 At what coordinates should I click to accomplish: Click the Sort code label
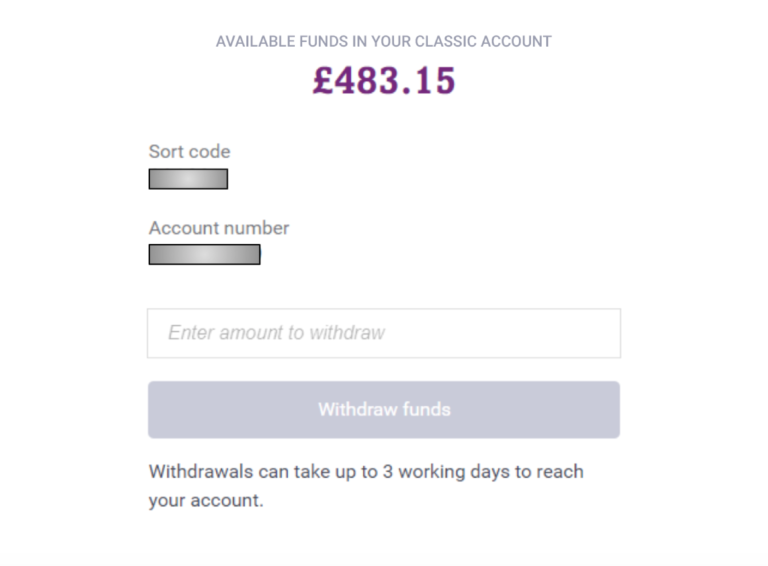pyautogui.click(x=190, y=152)
